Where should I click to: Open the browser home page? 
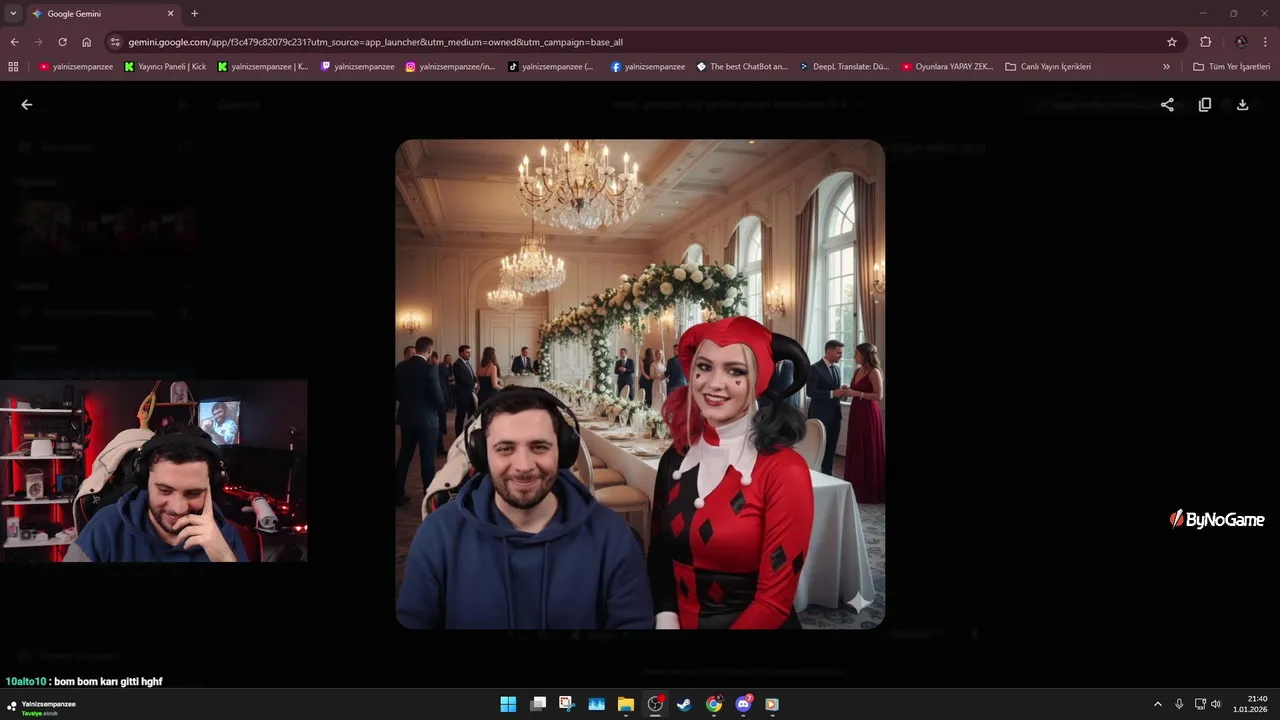pos(87,42)
